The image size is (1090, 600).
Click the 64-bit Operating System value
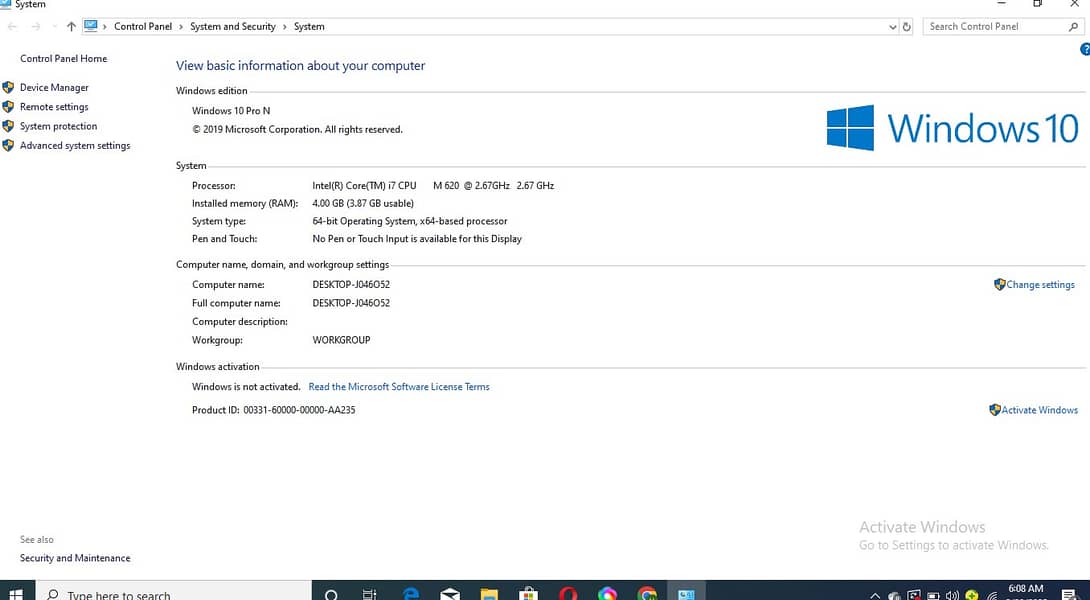coord(409,221)
